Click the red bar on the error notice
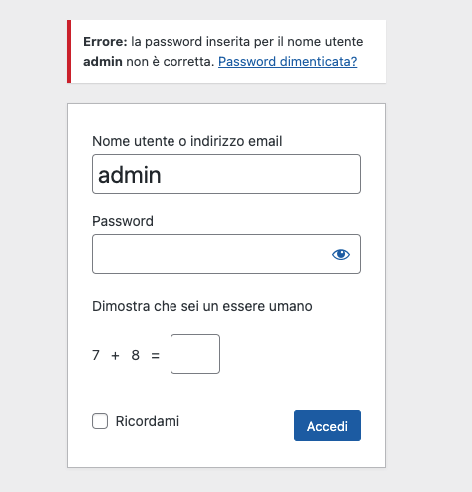472x492 pixels. (x=69, y=52)
